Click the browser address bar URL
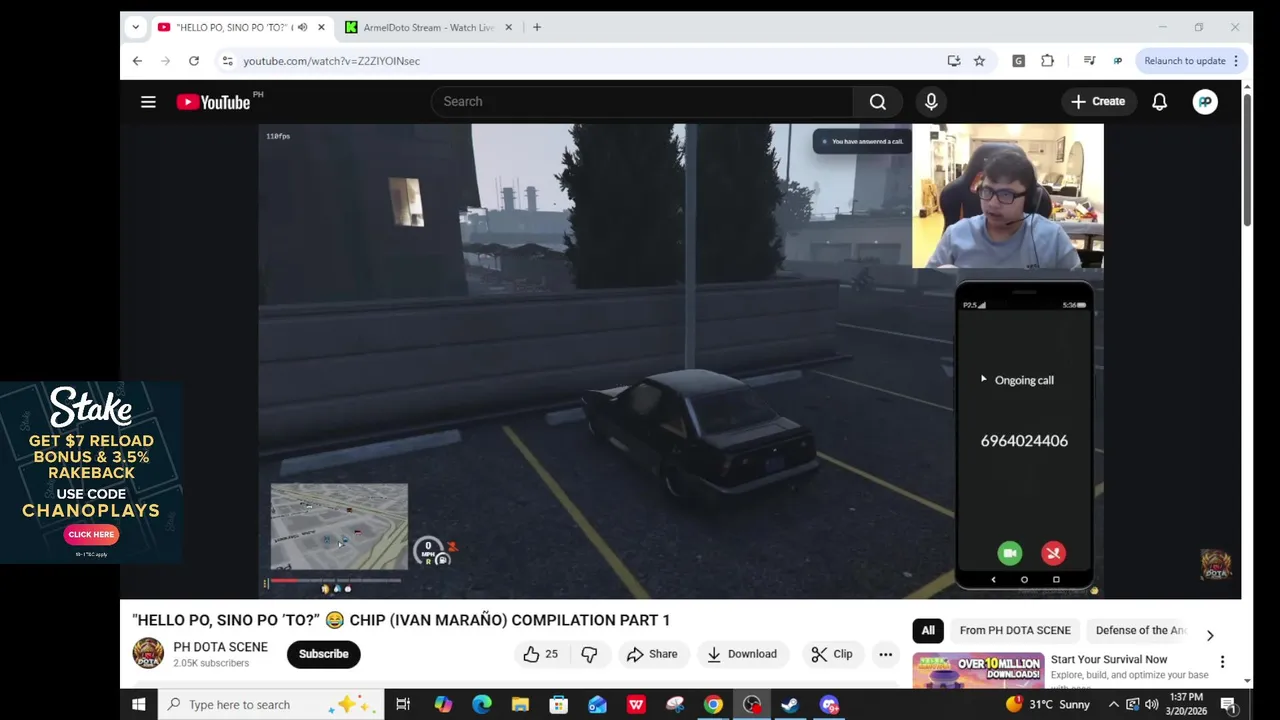The image size is (1280, 720). [x=331, y=61]
